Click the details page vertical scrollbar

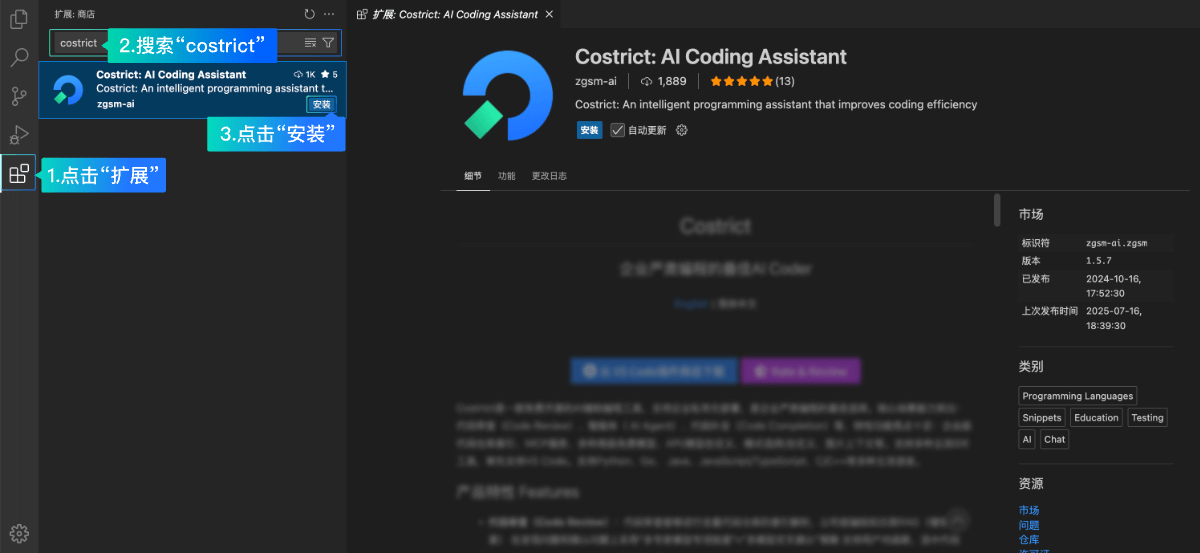pos(996,211)
